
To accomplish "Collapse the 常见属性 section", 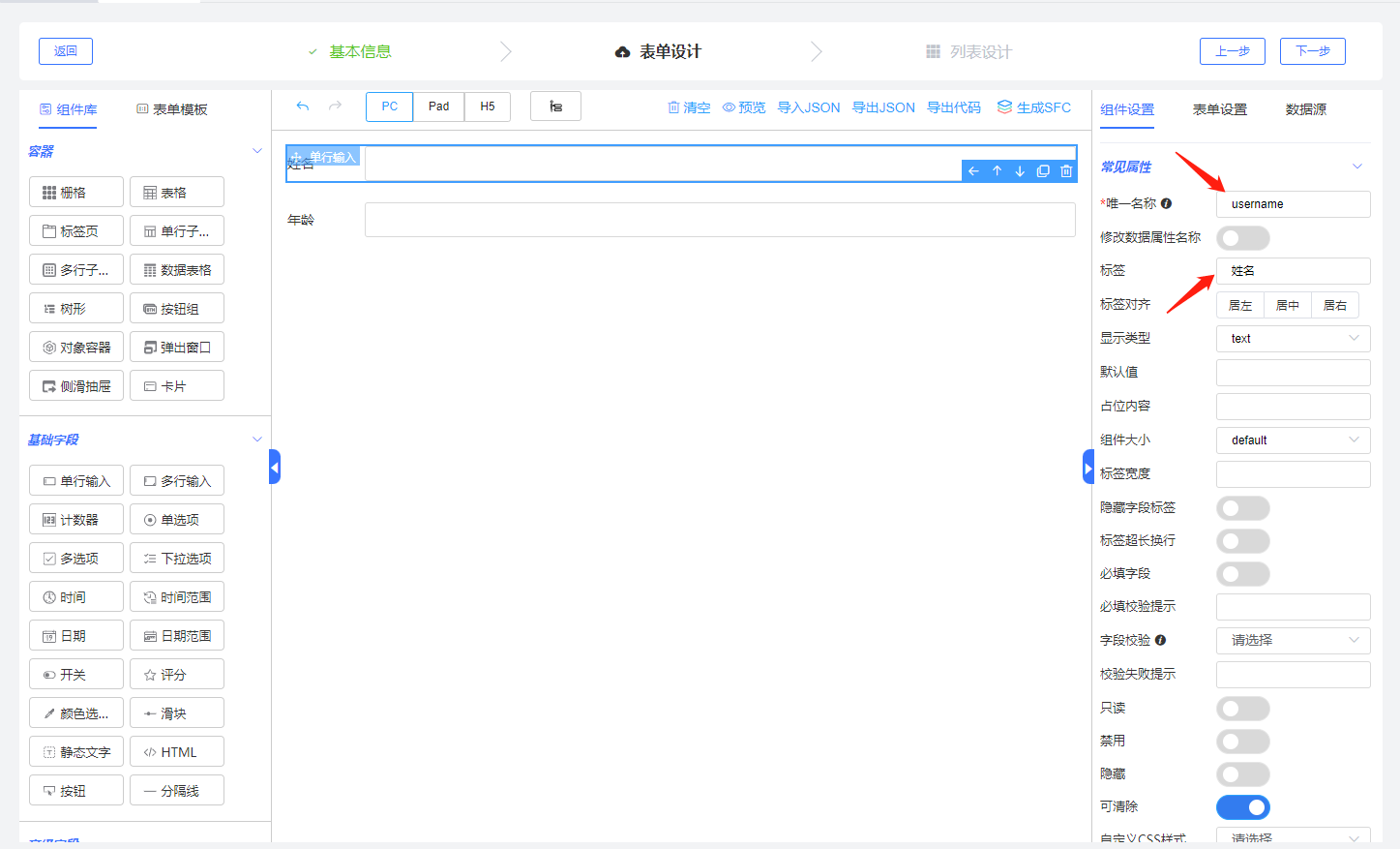I will [1357, 167].
